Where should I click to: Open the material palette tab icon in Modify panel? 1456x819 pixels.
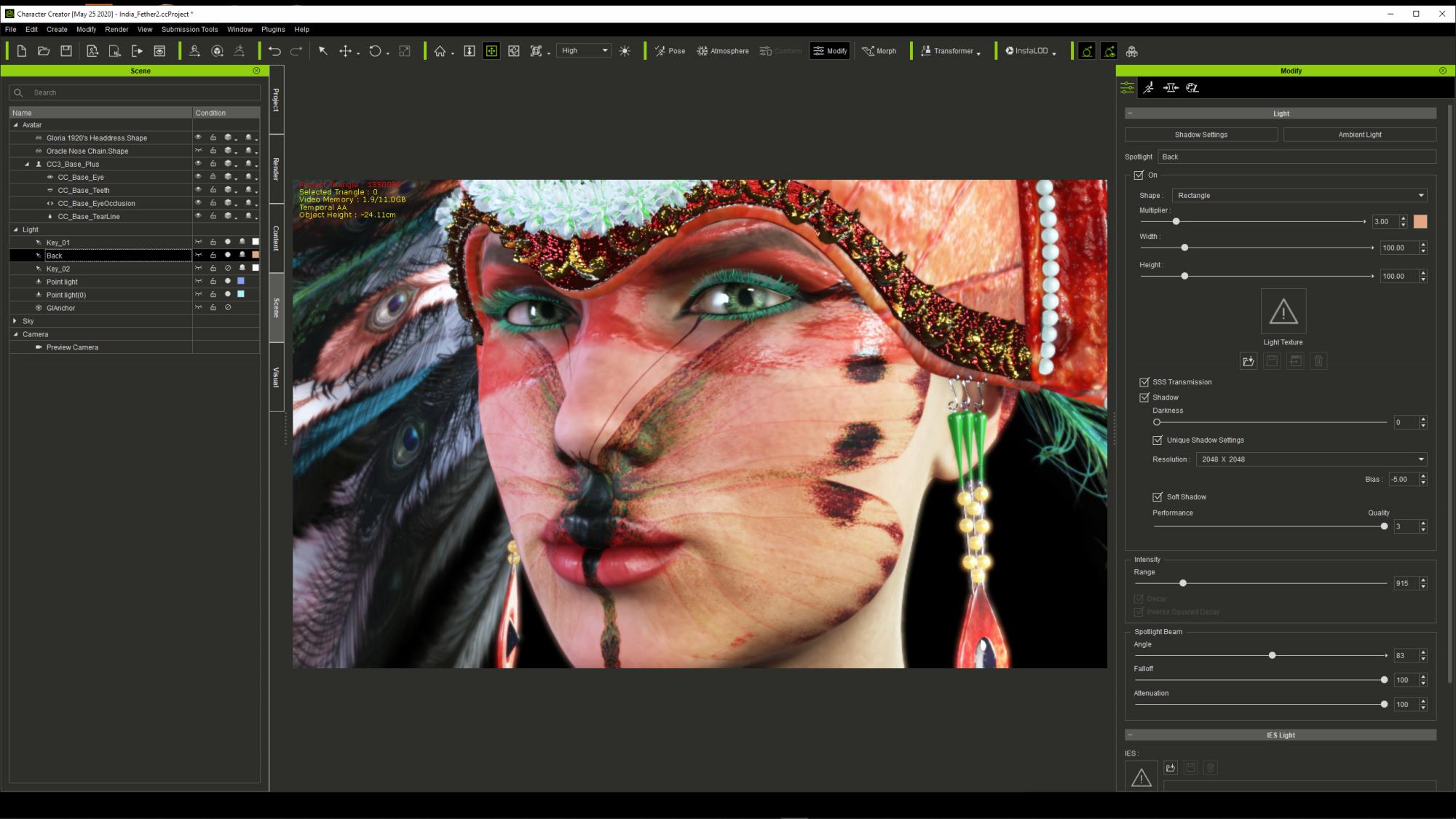pos(1192,88)
